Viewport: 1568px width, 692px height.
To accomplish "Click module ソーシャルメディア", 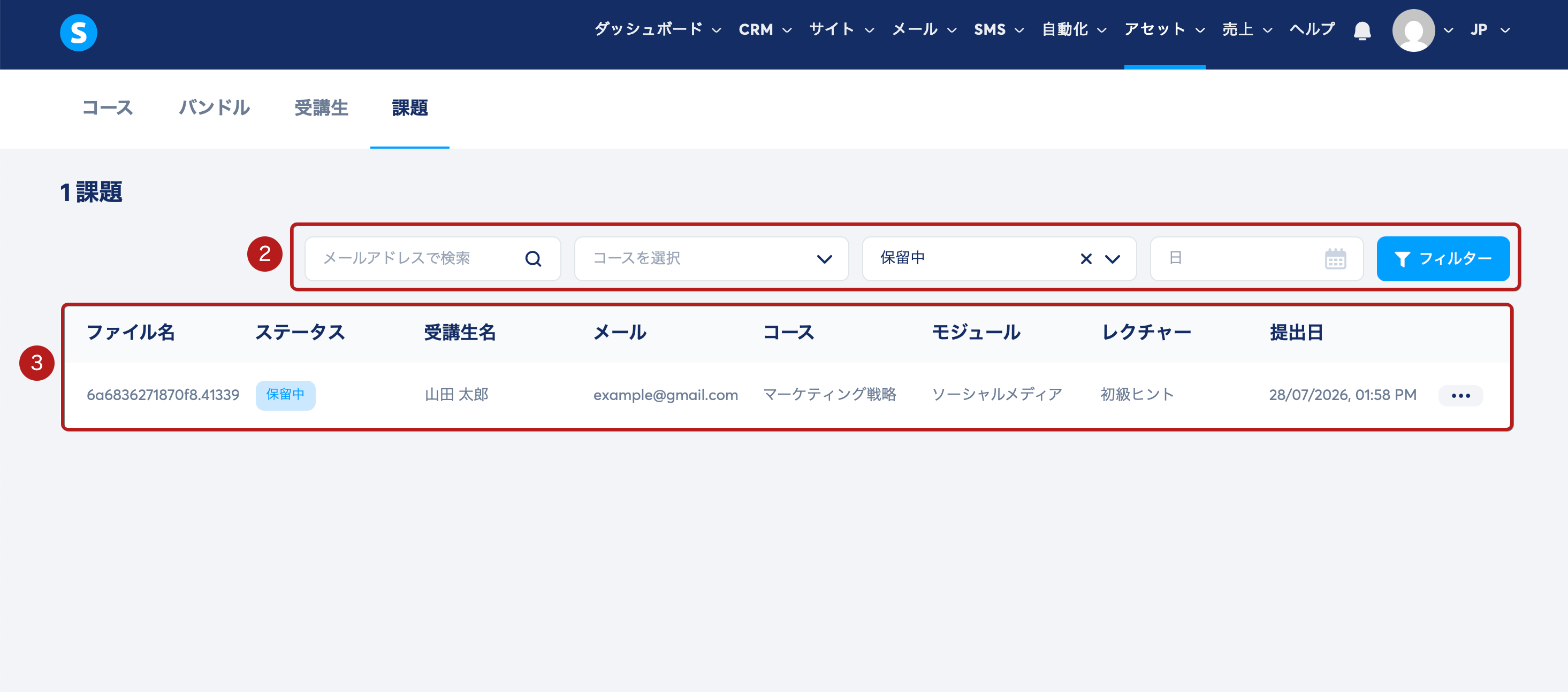I will pyautogui.click(x=997, y=395).
